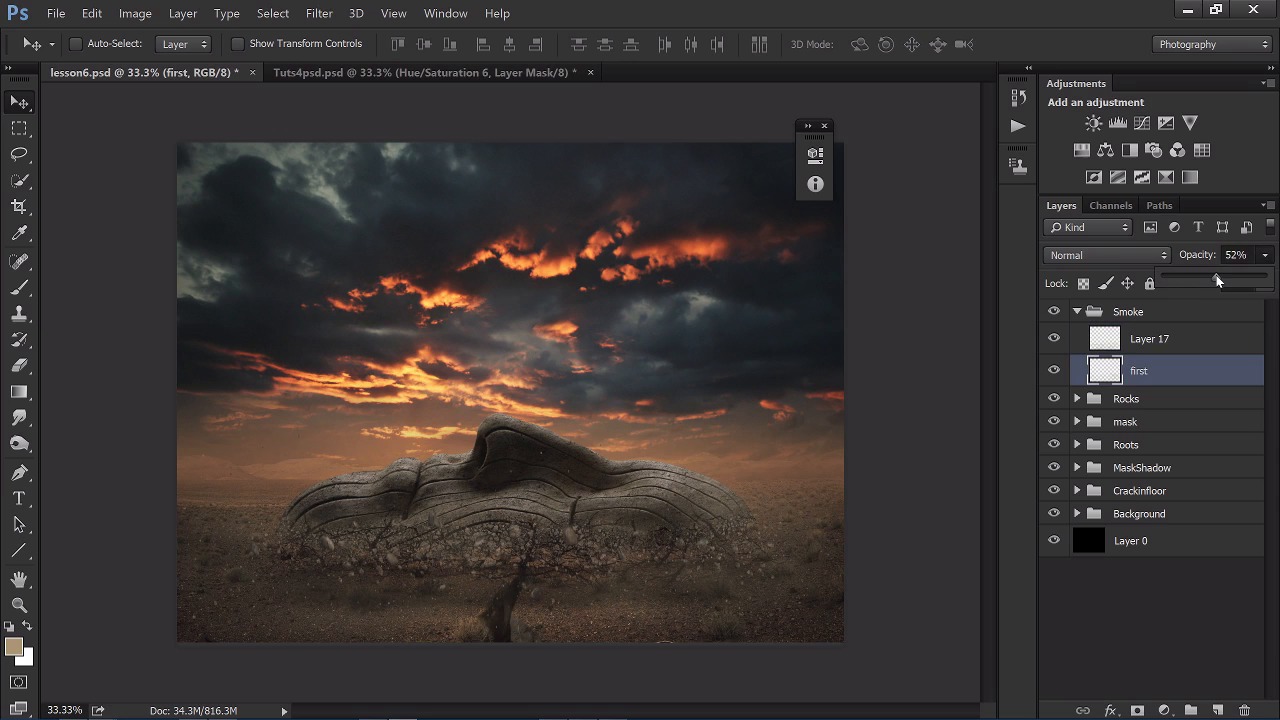Select the Rectangular Marquee tool
This screenshot has width=1280, height=720.
(x=19, y=128)
